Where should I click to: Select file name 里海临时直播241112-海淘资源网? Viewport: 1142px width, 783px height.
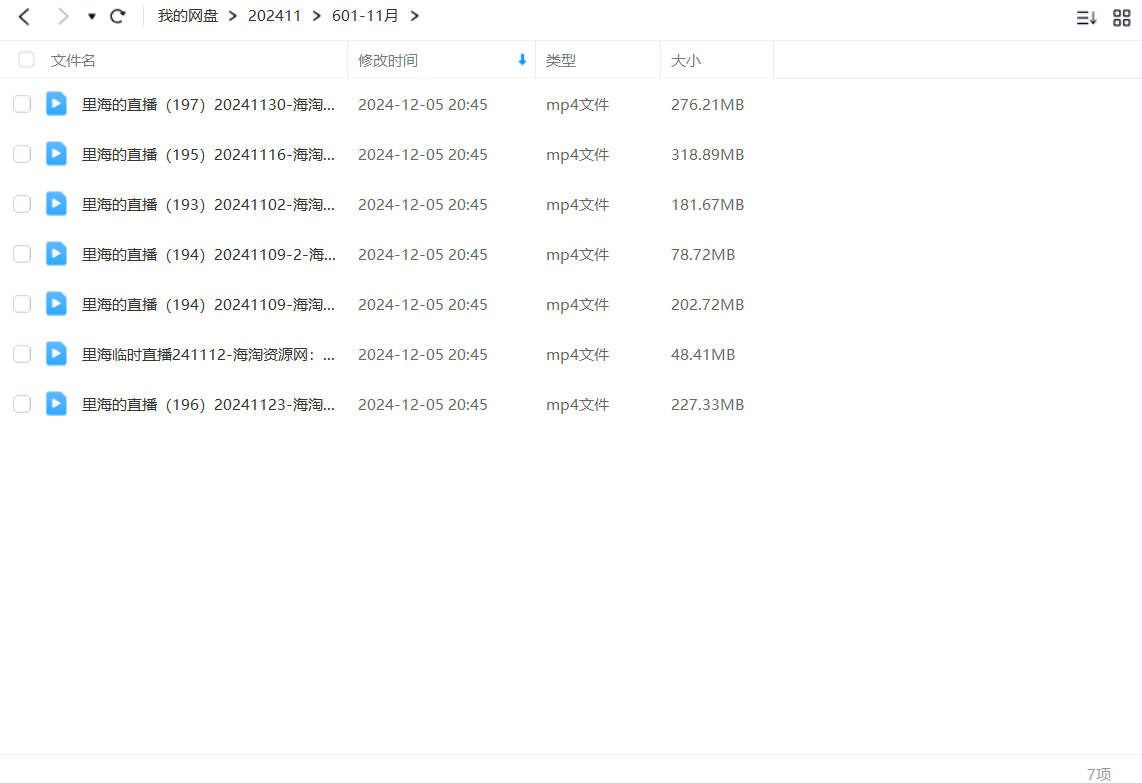(208, 355)
